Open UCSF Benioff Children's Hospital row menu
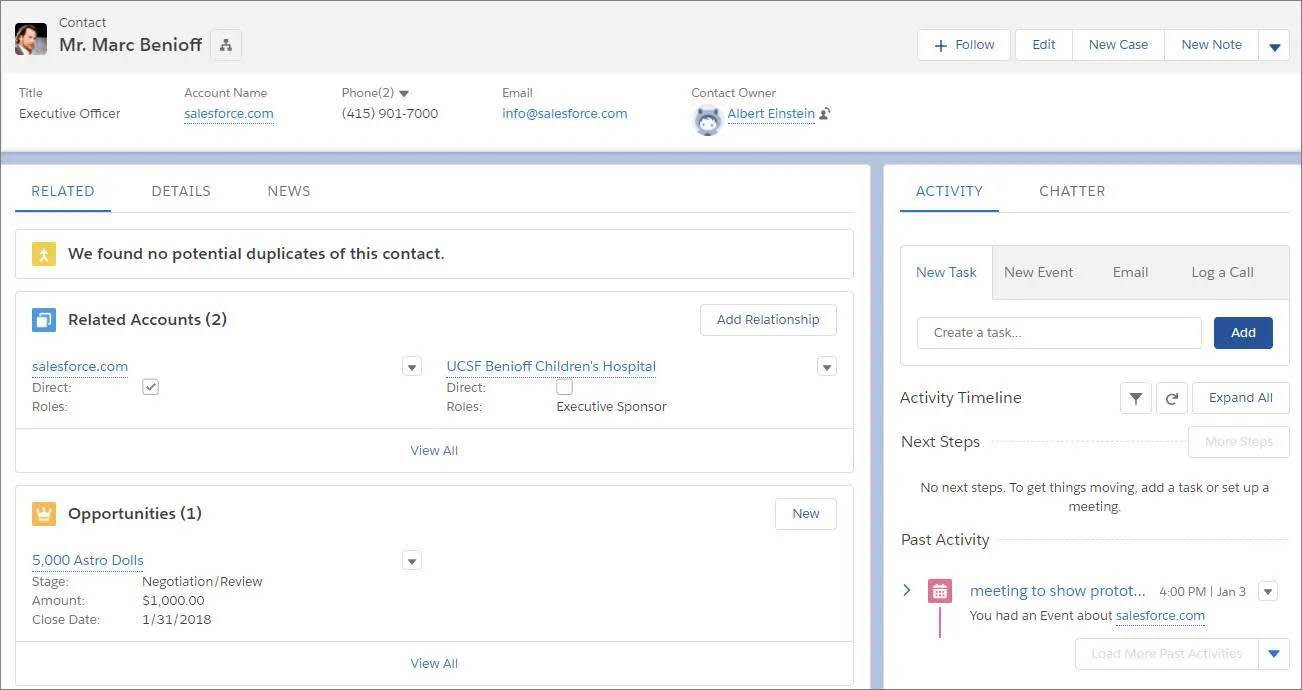The height and width of the screenshot is (690, 1302). 826,367
